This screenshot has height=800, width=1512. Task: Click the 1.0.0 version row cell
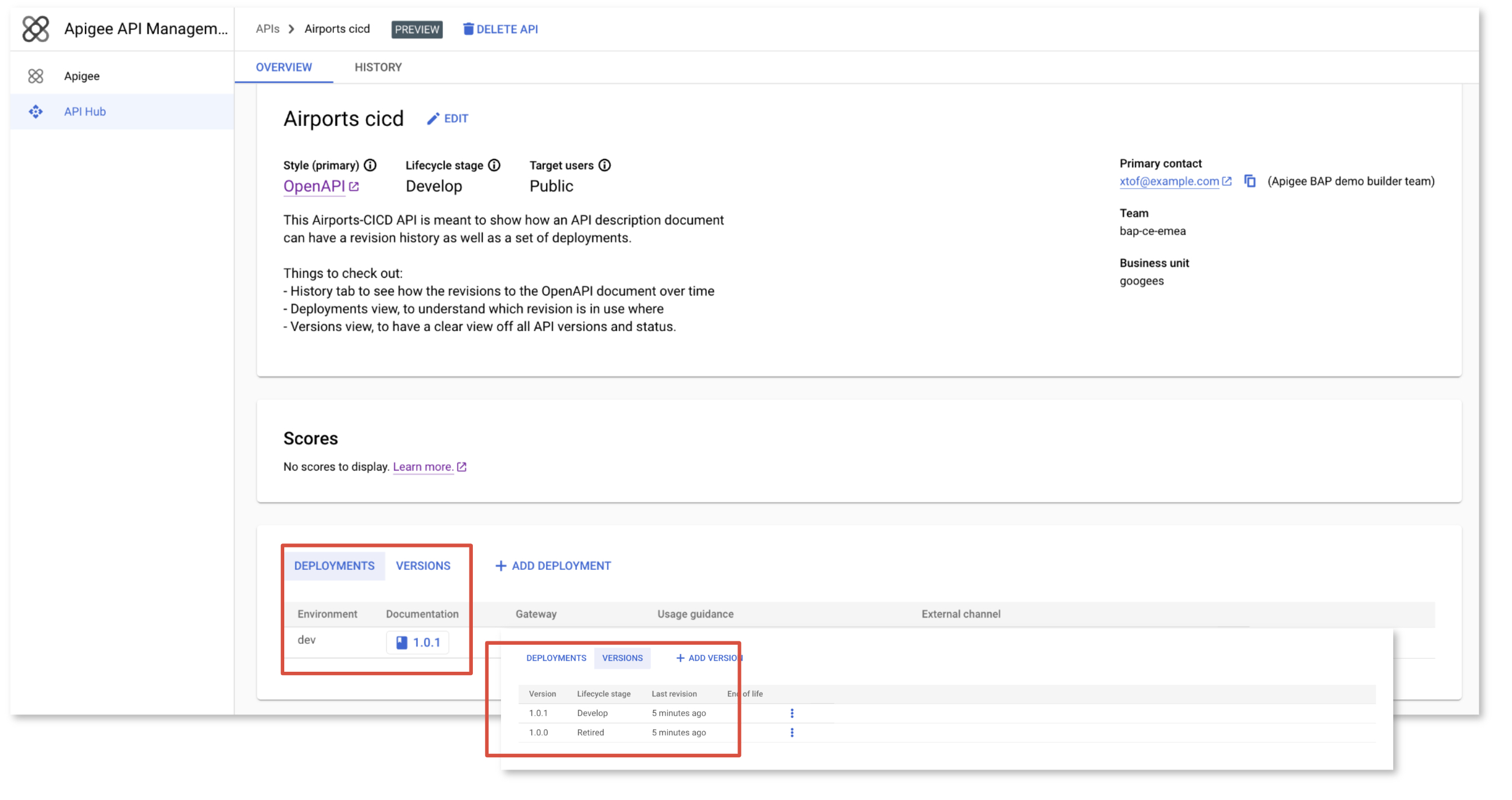538,732
